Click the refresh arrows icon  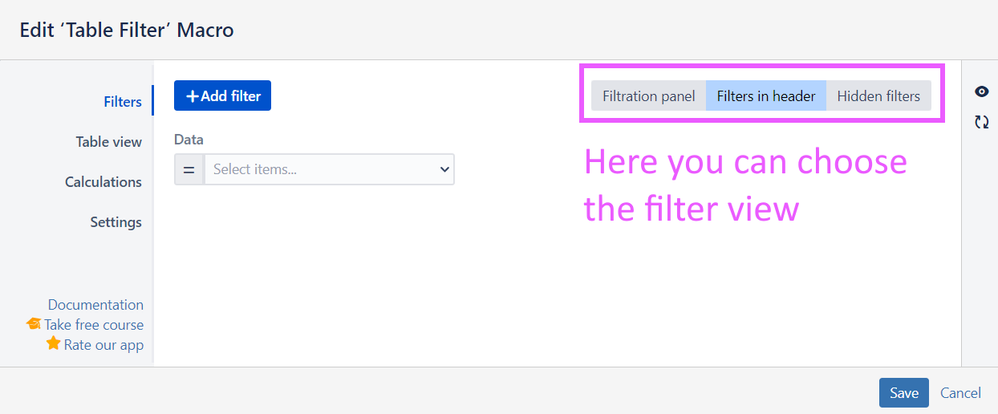[x=981, y=122]
